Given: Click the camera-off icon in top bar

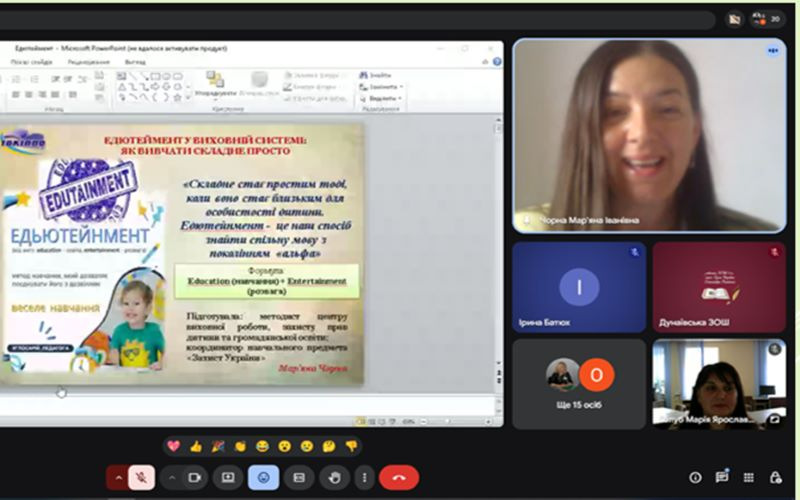Looking at the screenshot, I should [x=734, y=19].
